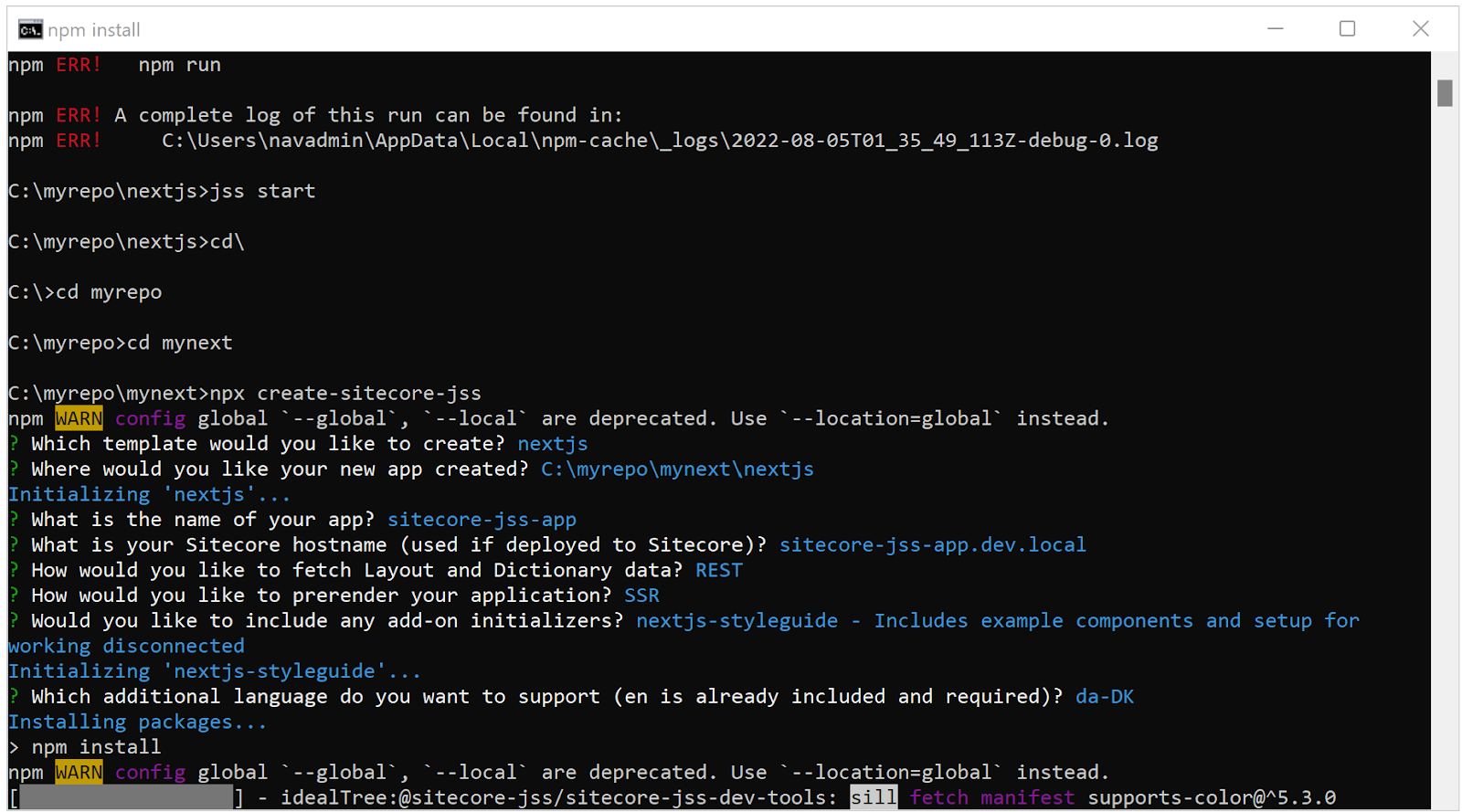Click the 'da-DK' language answer
Viewport: 1462px width, 812px height.
(x=1104, y=697)
